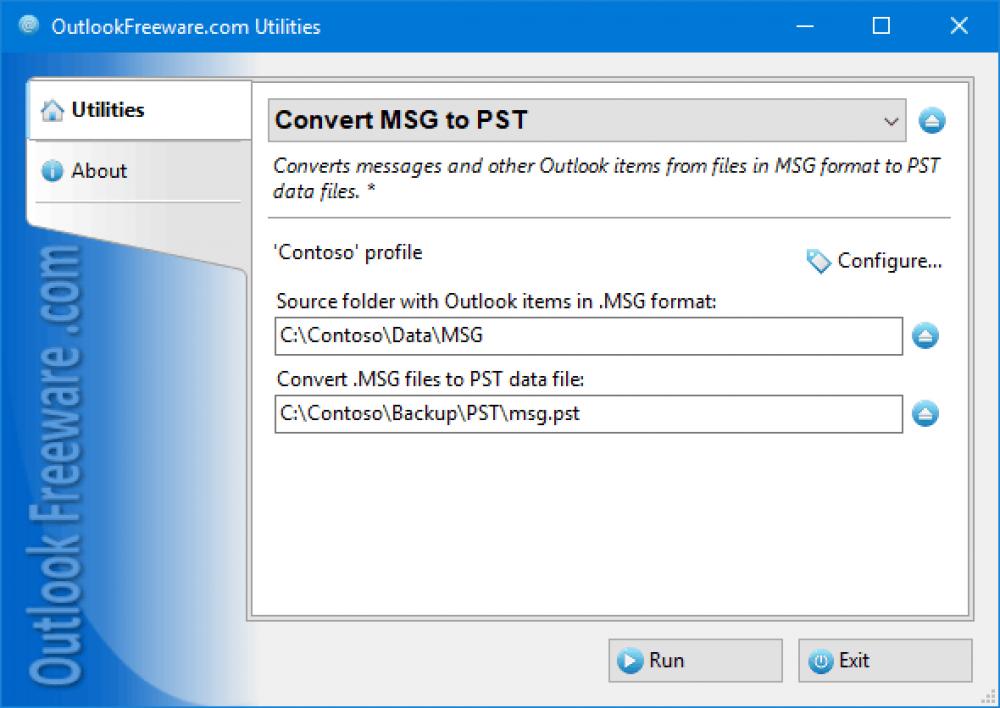Open the Convert MSG to PST combo box
1000x708 pixels.
pos(580,120)
